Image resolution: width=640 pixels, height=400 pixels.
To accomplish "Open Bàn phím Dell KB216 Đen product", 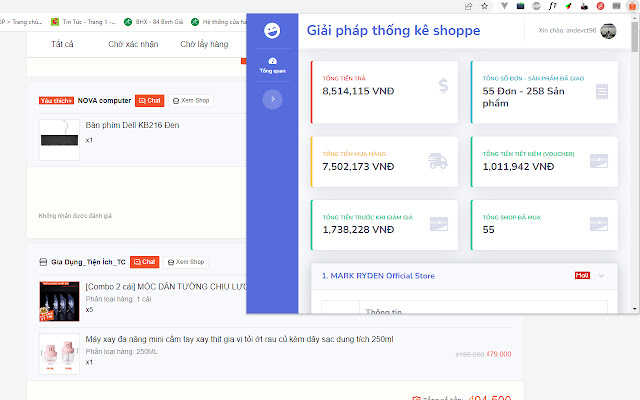I will click(x=132, y=125).
